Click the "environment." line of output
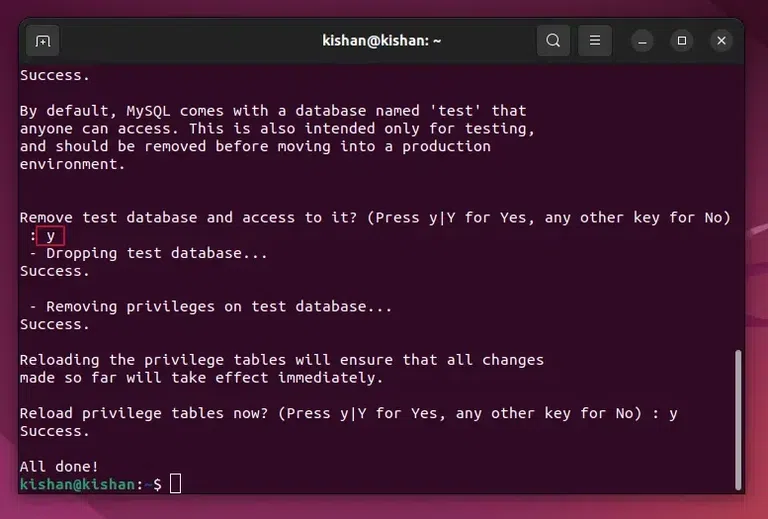The height and width of the screenshot is (519, 768). [73, 164]
